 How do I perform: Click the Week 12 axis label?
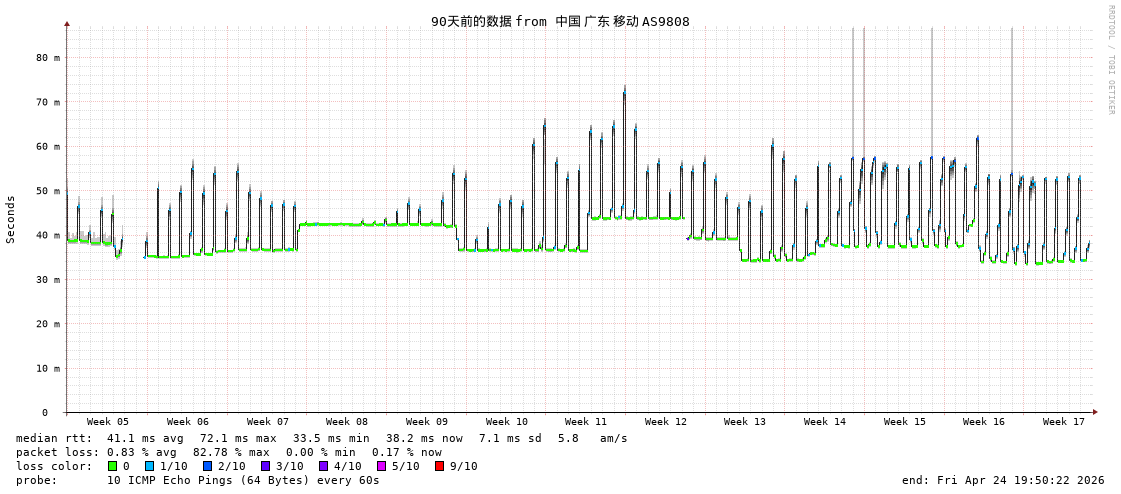coord(666,422)
